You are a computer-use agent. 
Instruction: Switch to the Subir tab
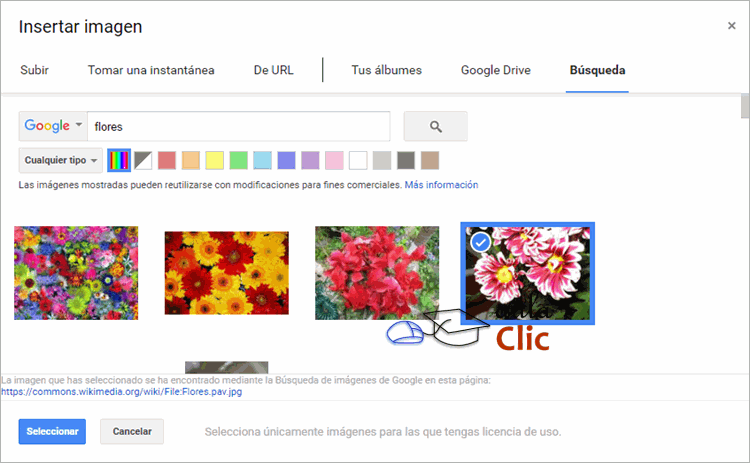[x=34, y=71]
